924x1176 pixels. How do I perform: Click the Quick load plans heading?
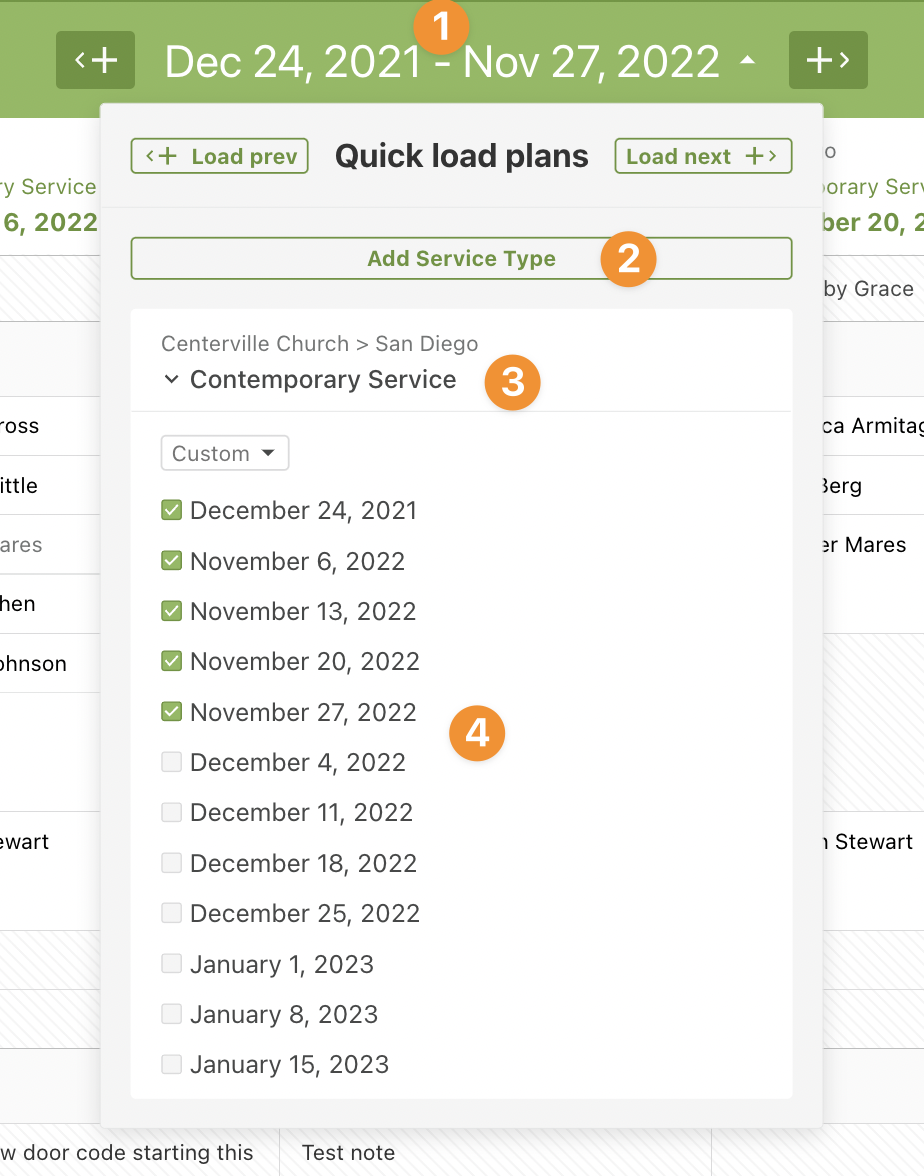461,156
